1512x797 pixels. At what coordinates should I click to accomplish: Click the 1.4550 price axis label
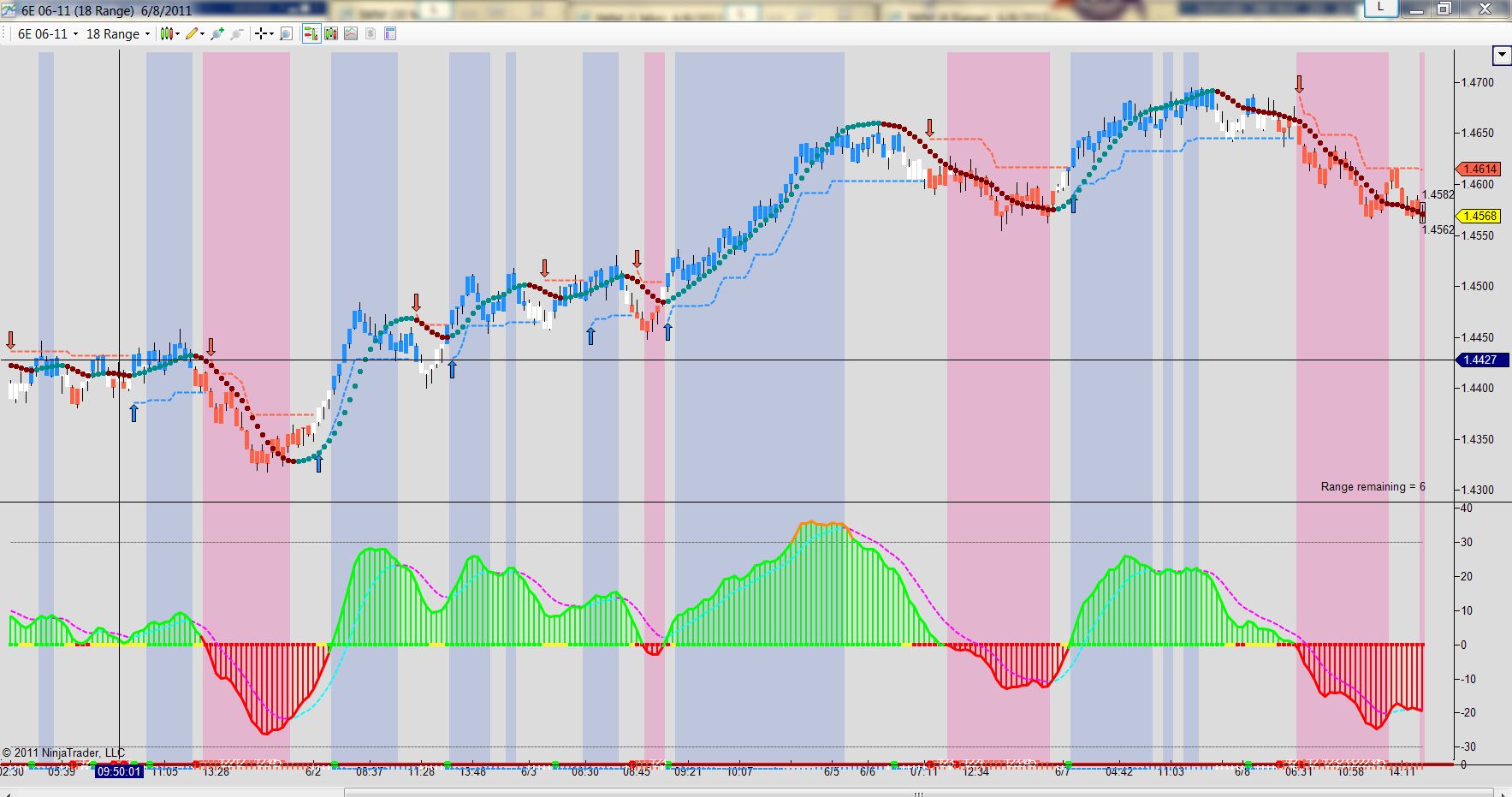1478,235
